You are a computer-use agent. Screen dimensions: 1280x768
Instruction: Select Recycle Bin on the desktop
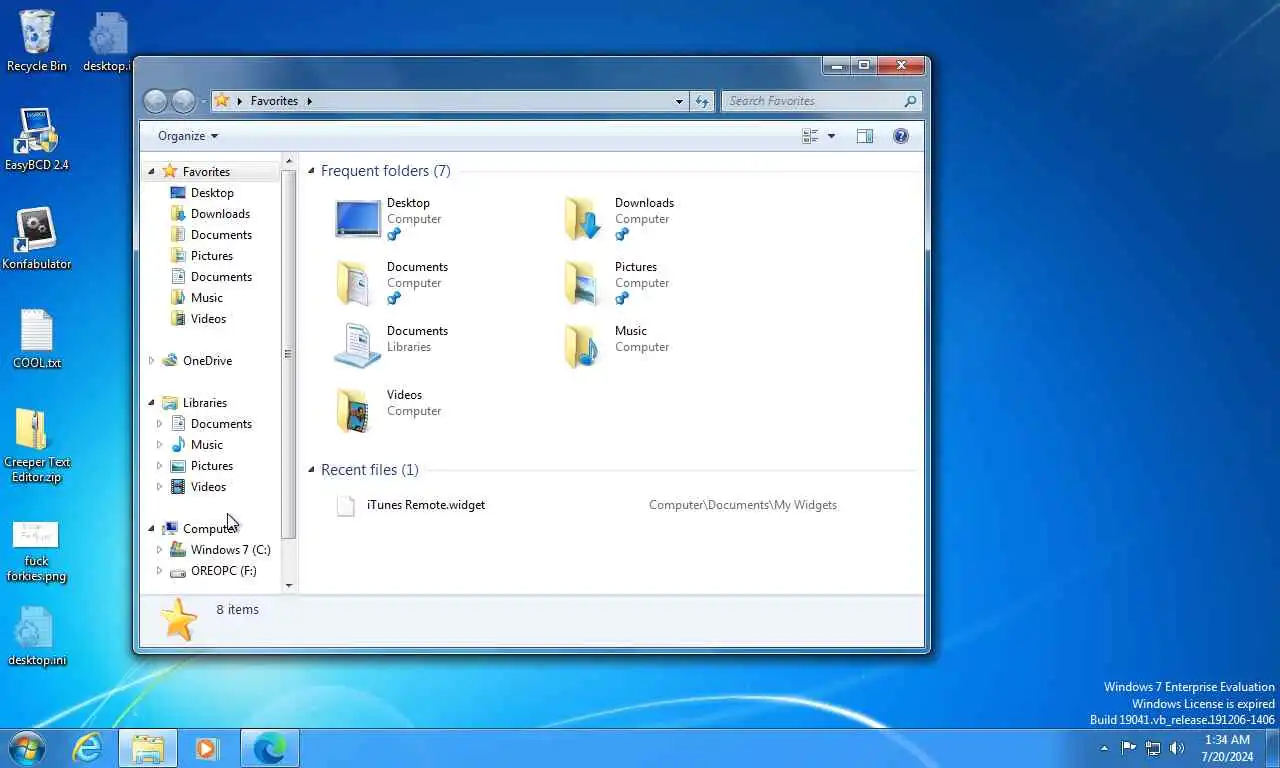[37, 41]
